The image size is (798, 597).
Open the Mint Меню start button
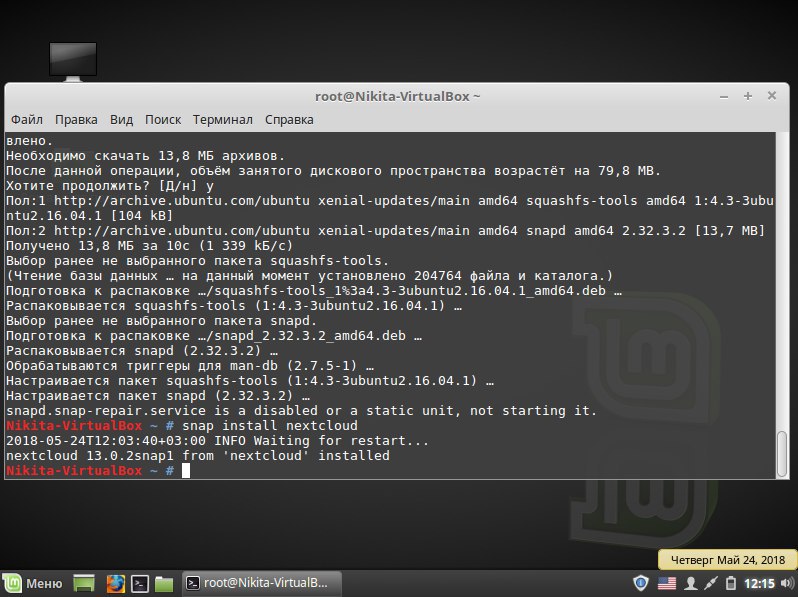[x=33, y=583]
